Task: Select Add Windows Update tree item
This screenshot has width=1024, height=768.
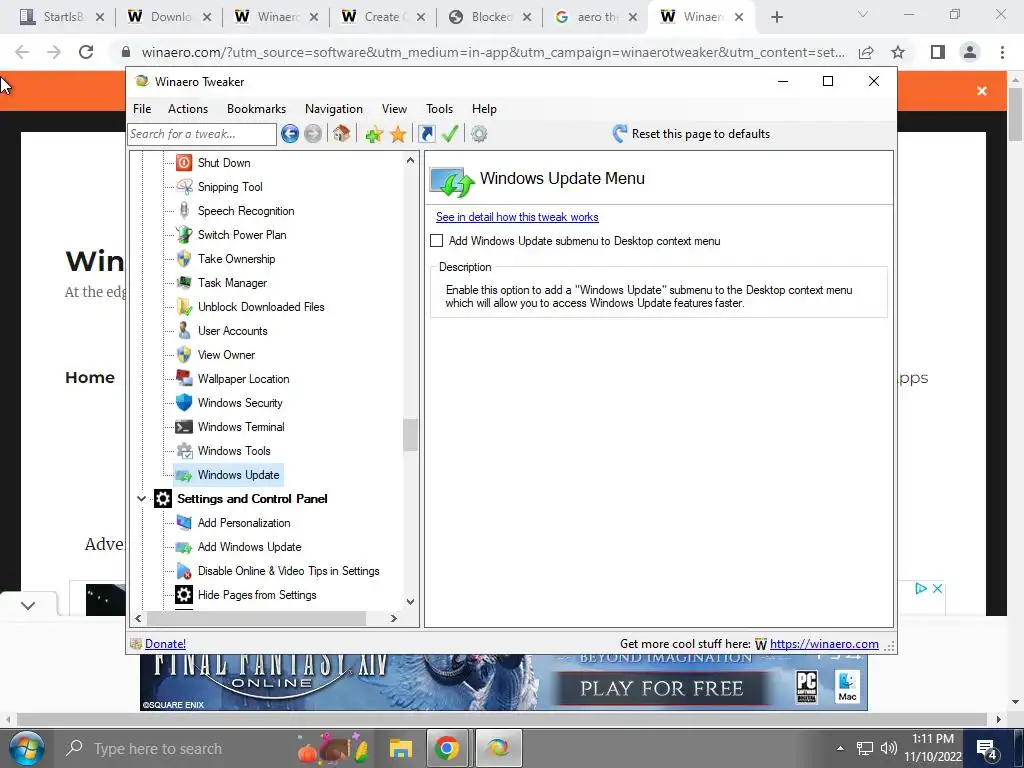Action: [249, 547]
